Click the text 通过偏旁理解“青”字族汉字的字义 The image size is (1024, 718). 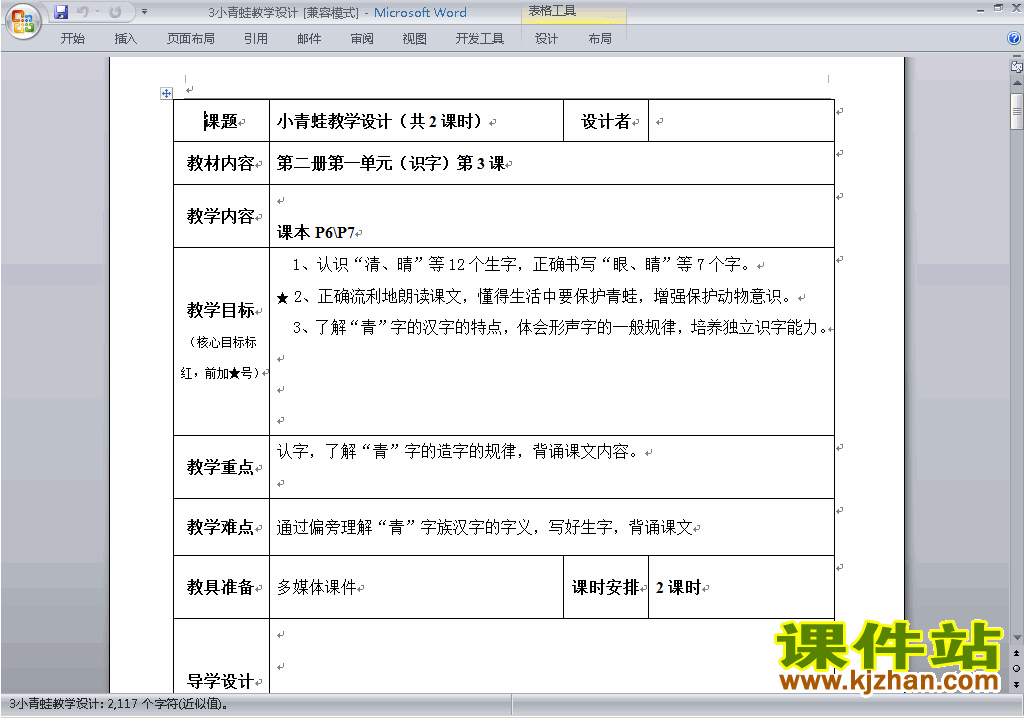[x=484, y=527]
